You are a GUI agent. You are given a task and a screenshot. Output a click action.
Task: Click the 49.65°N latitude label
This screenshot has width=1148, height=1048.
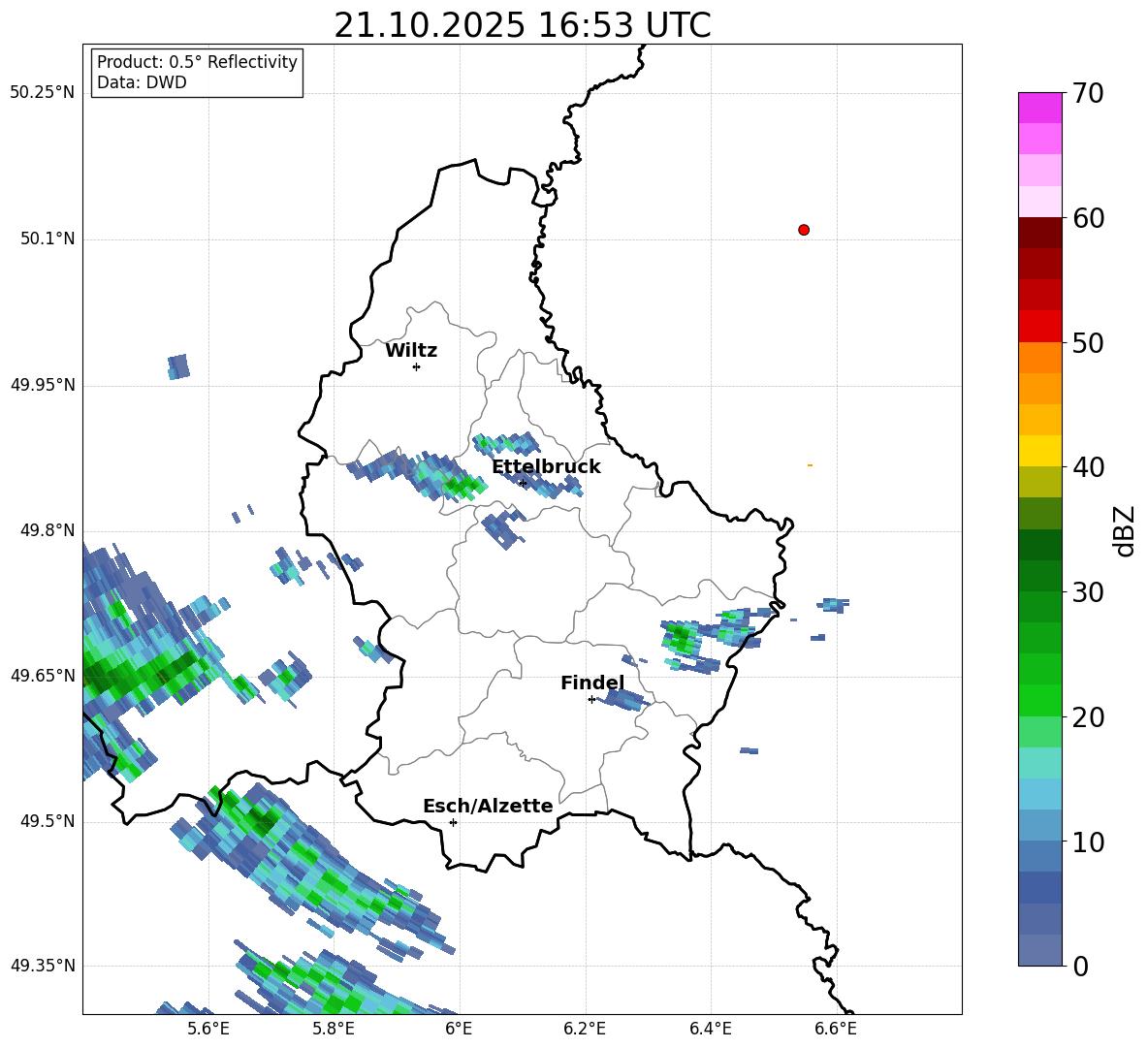tap(43, 675)
